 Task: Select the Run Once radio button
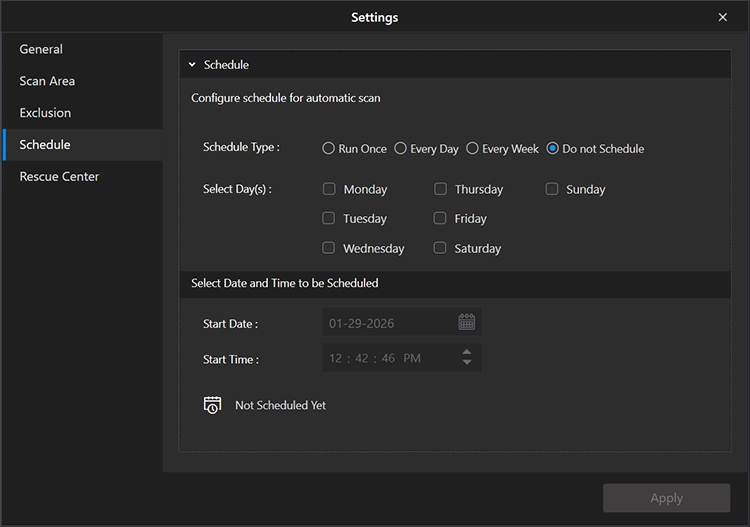pos(328,148)
